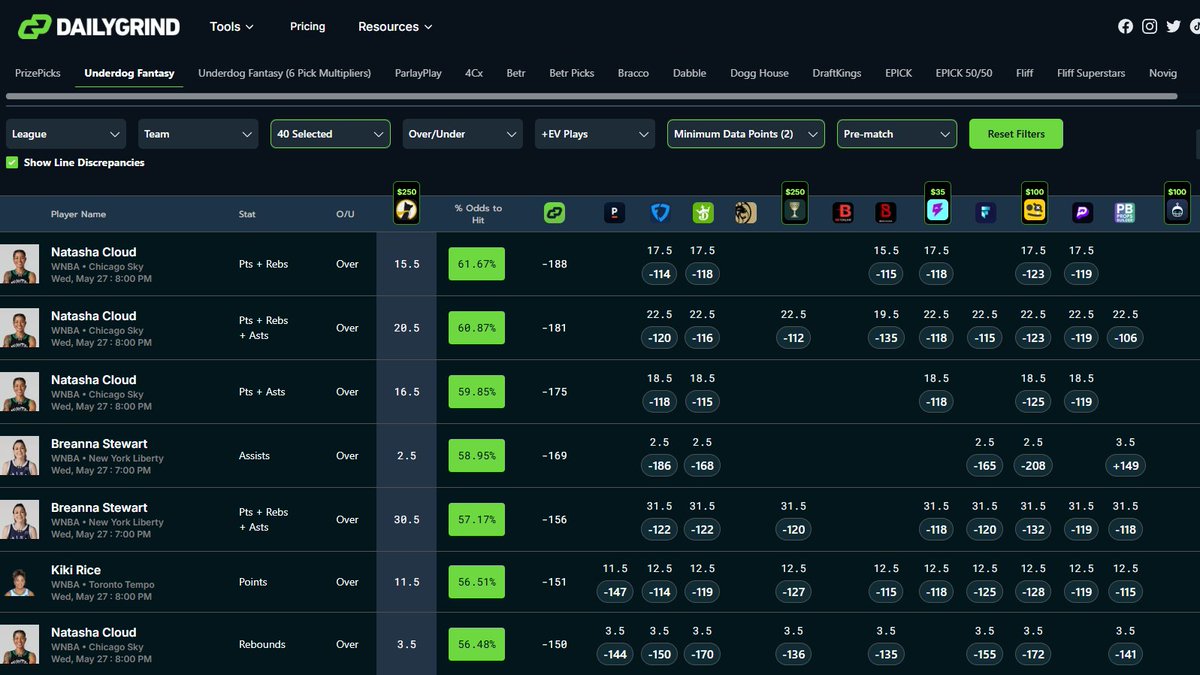Expand the Team filter dropdown
Image resolution: width=1200 pixels, height=675 pixels.
(x=198, y=134)
